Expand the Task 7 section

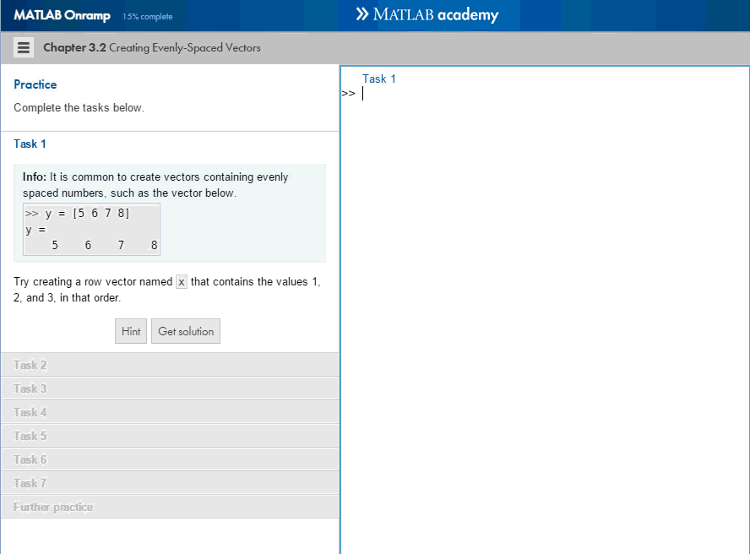30,483
